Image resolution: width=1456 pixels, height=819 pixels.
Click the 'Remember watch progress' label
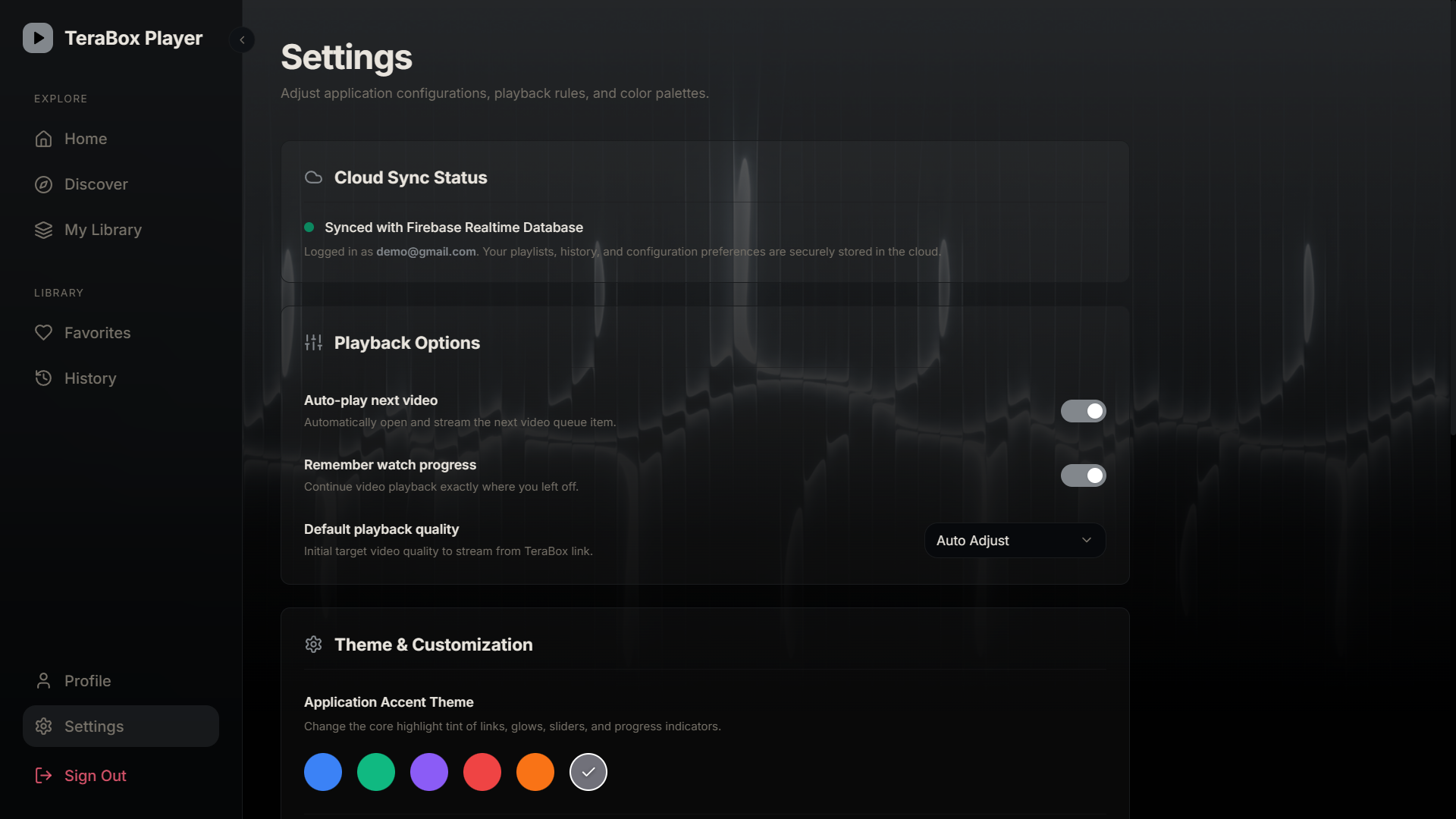(x=390, y=465)
